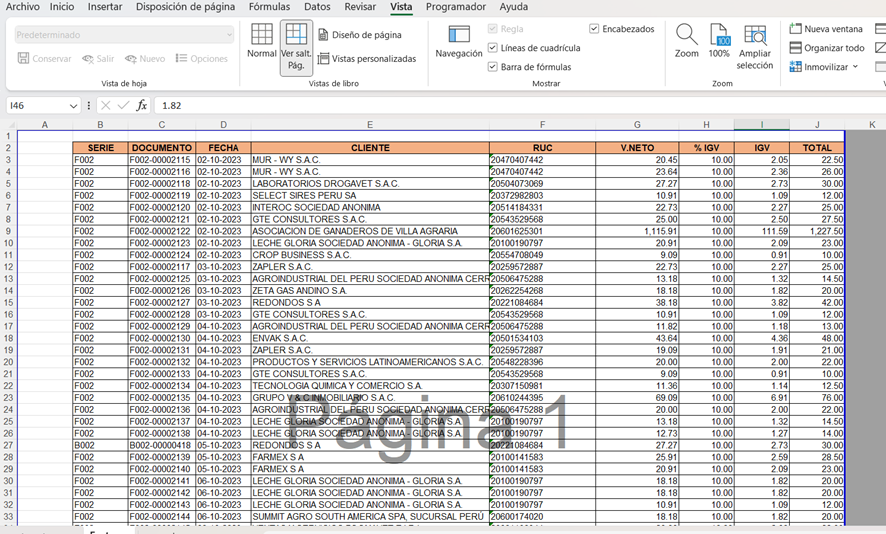The width and height of the screenshot is (886, 534).
Task: Click the Zoom magnifier icon
Action: point(686,42)
